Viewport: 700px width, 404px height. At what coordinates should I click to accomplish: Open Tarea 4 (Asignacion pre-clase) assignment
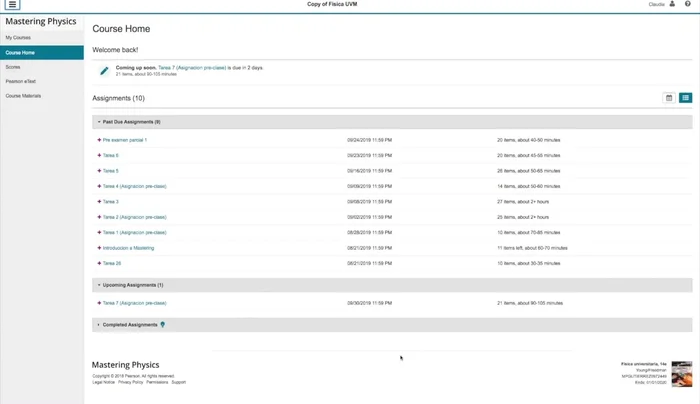pos(134,186)
